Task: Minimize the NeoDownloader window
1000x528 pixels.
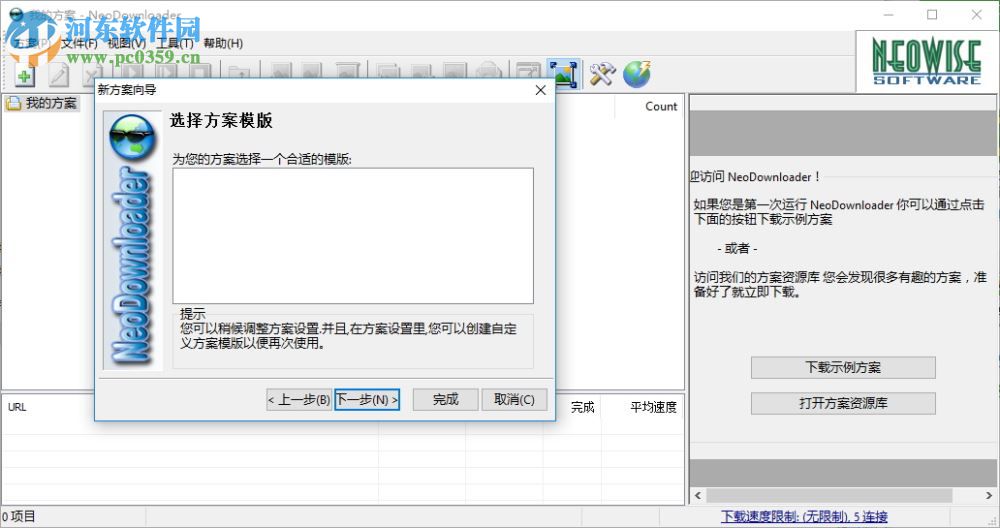Action: click(x=888, y=15)
